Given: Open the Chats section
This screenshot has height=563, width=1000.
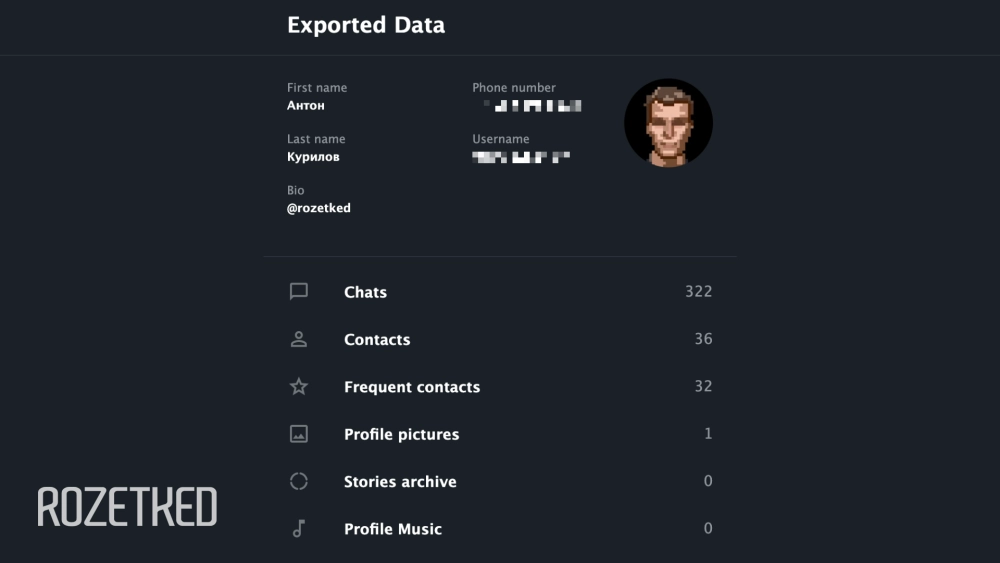Looking at the screenshot, I should pyautogui.click(x=365, y=292).
